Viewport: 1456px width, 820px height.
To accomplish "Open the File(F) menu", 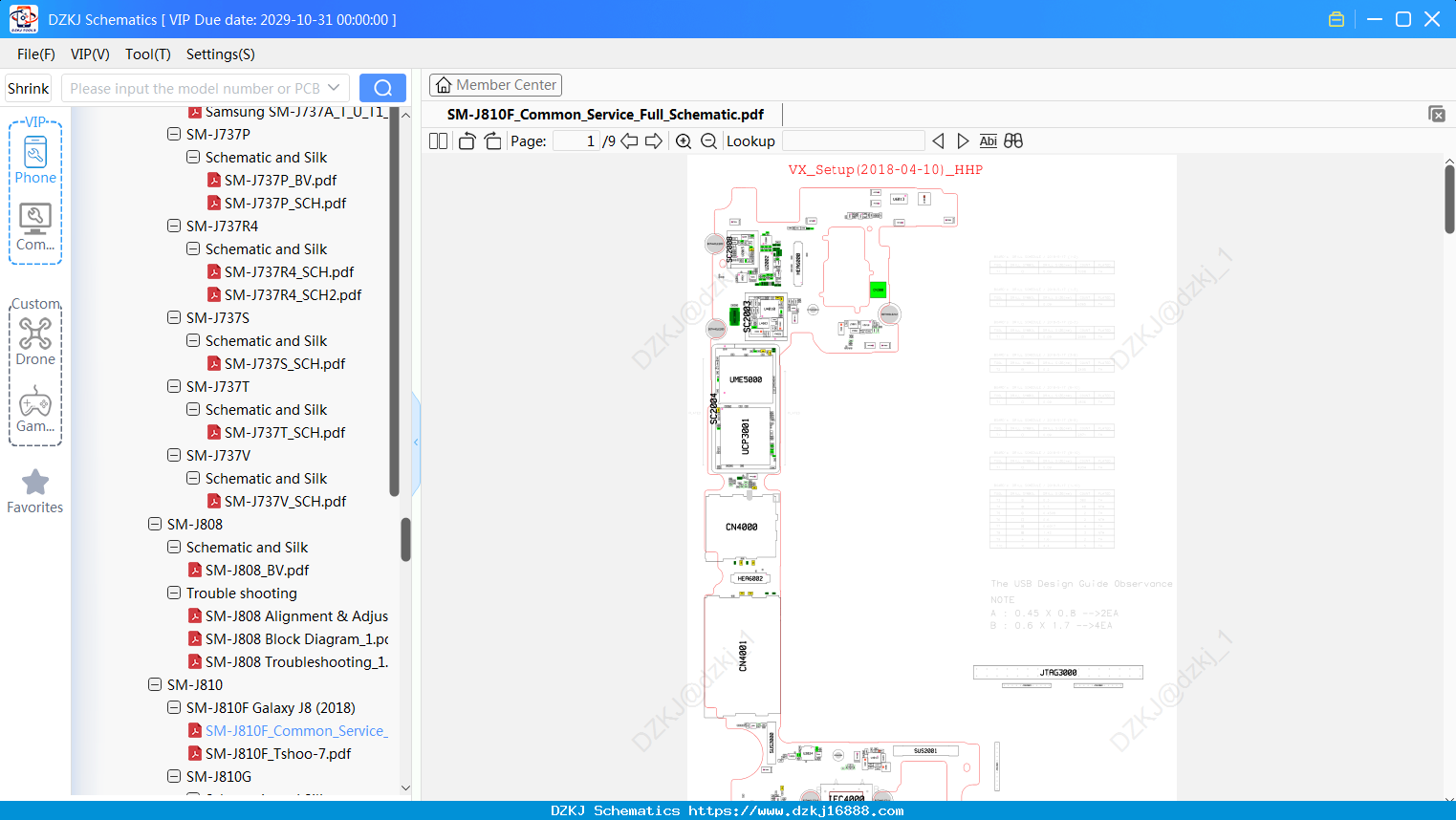I will tap(36, 54).
